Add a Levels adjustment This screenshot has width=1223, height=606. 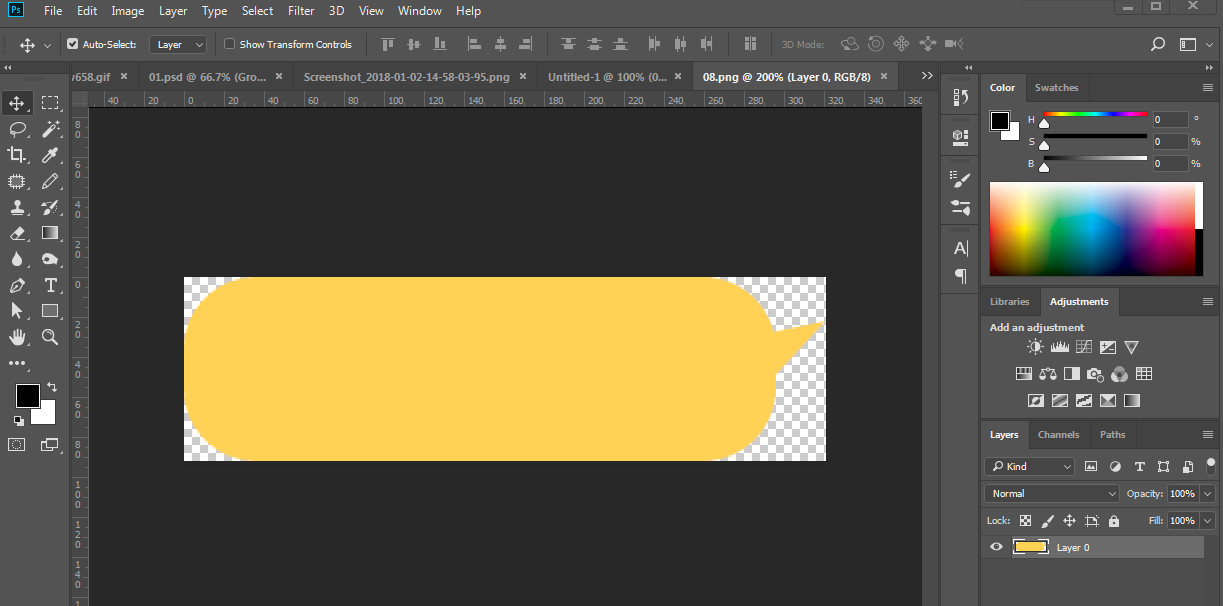tap(1059, 347)
